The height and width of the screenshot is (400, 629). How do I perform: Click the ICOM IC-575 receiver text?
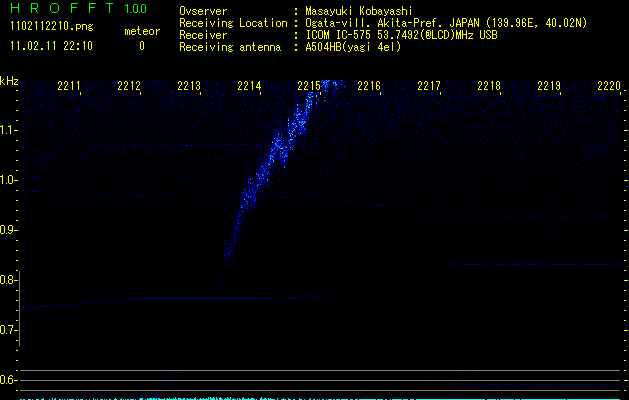click(401, 35)
